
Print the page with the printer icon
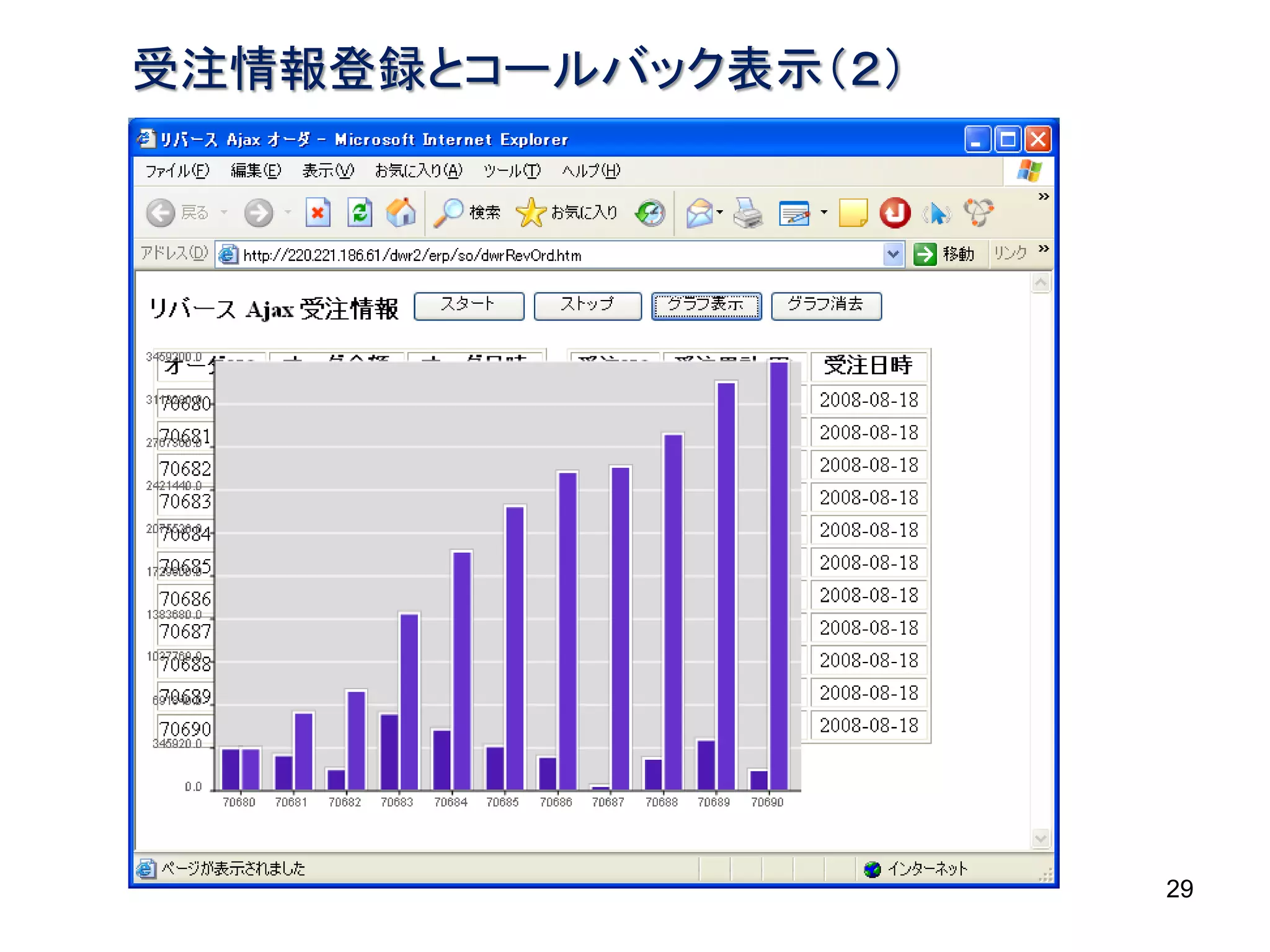click(x=748, y=213)
